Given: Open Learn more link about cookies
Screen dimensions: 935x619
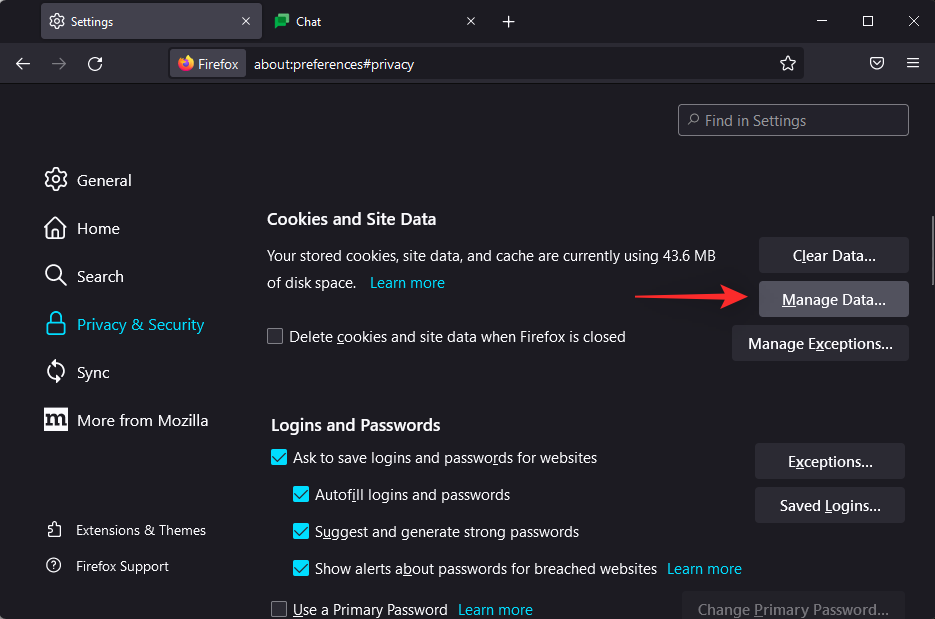Looking at the screenshot, I should (407, 283).
